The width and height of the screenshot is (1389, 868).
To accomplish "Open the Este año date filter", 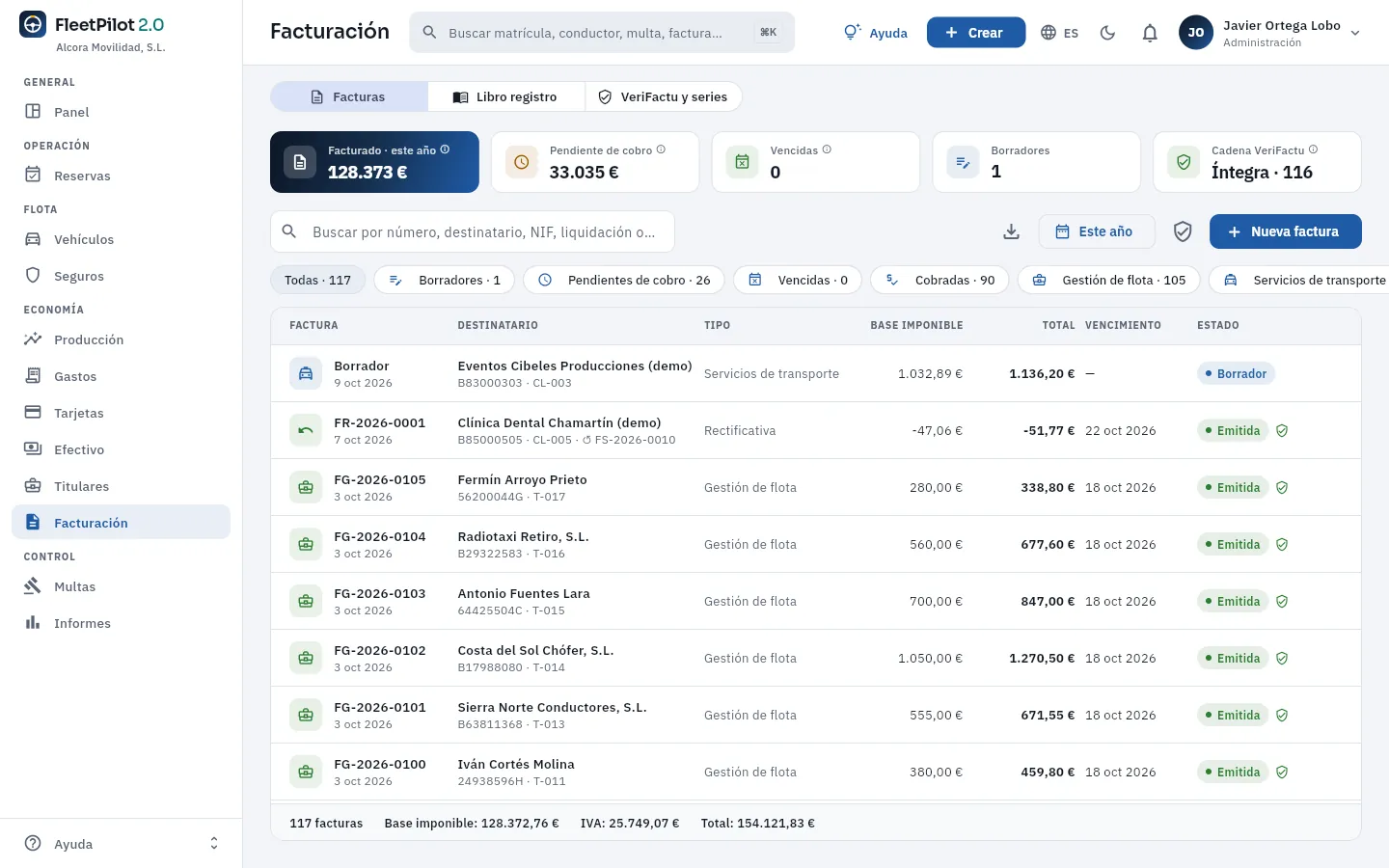I will point(1097,231).
